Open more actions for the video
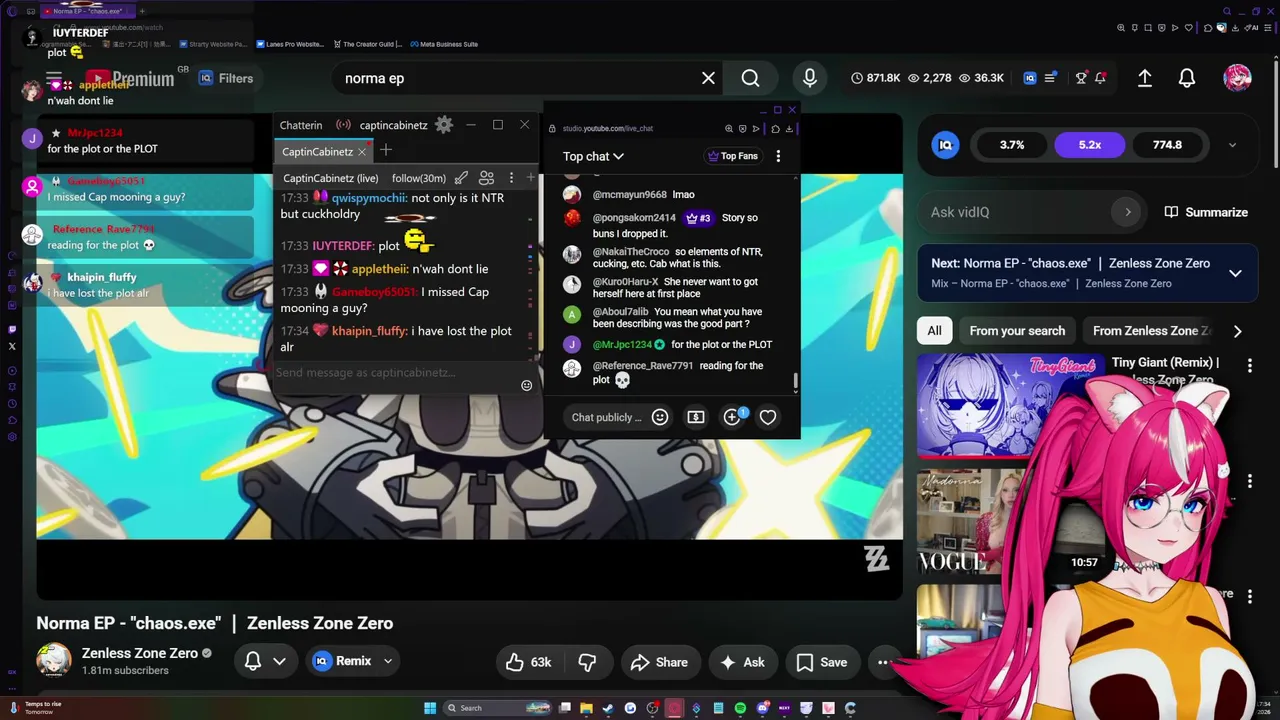This screenshot has width=1280, height=720. (883, 662)
